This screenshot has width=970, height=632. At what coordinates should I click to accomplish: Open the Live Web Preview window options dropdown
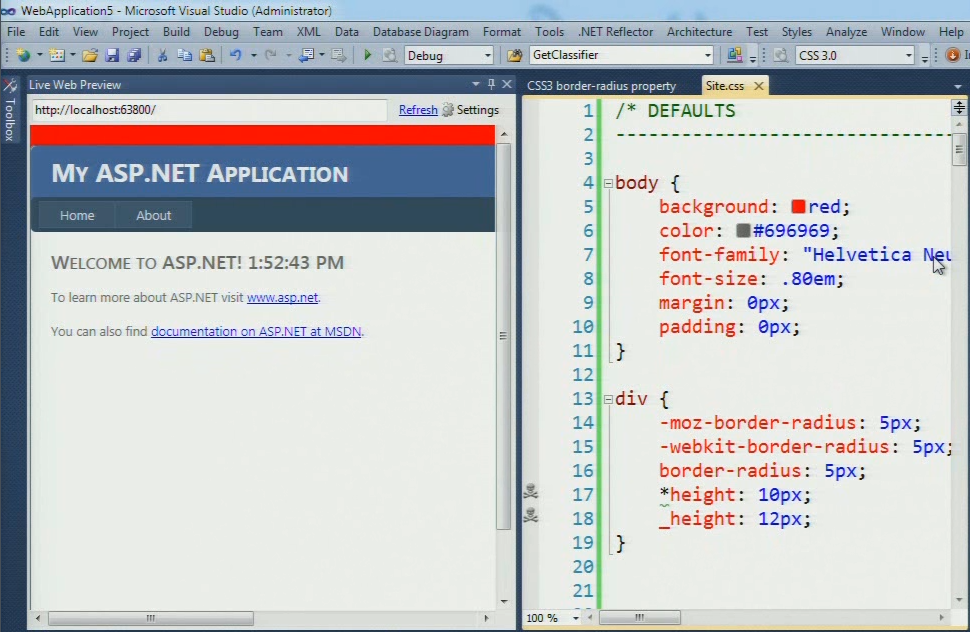tap(476, 84)
